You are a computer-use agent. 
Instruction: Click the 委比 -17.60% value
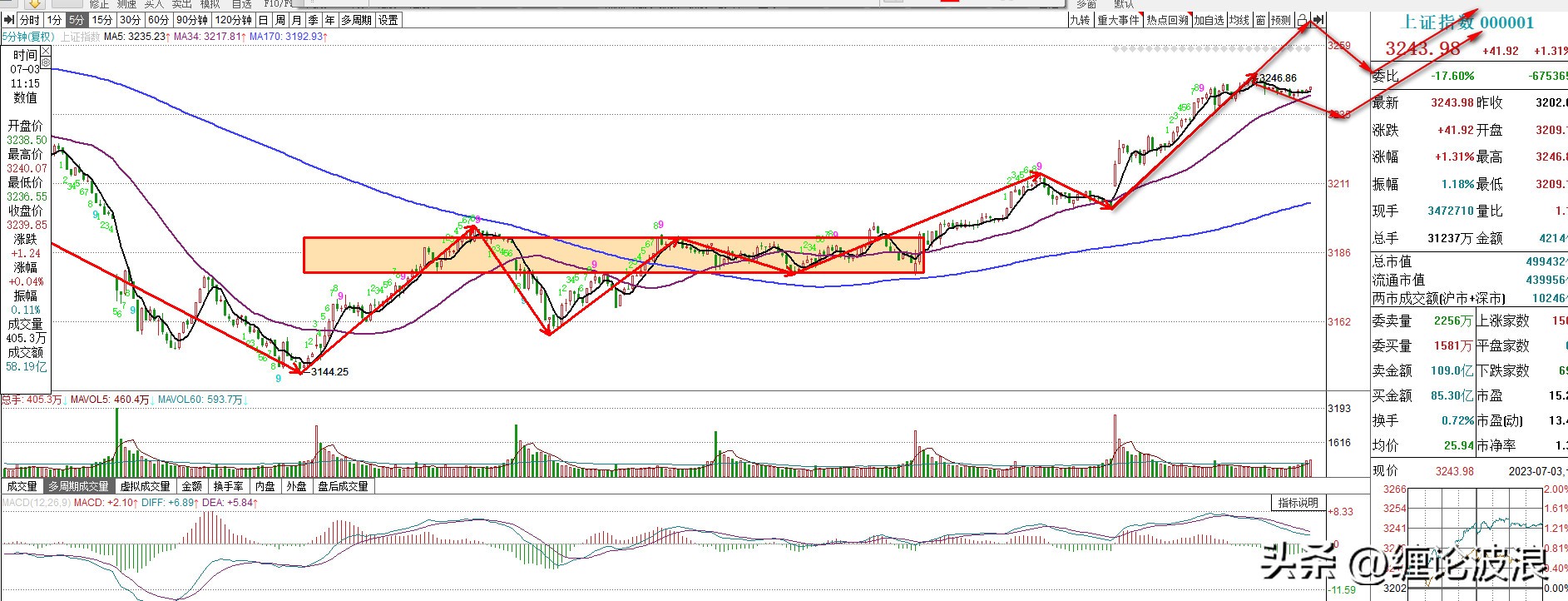coord(1452,76)
